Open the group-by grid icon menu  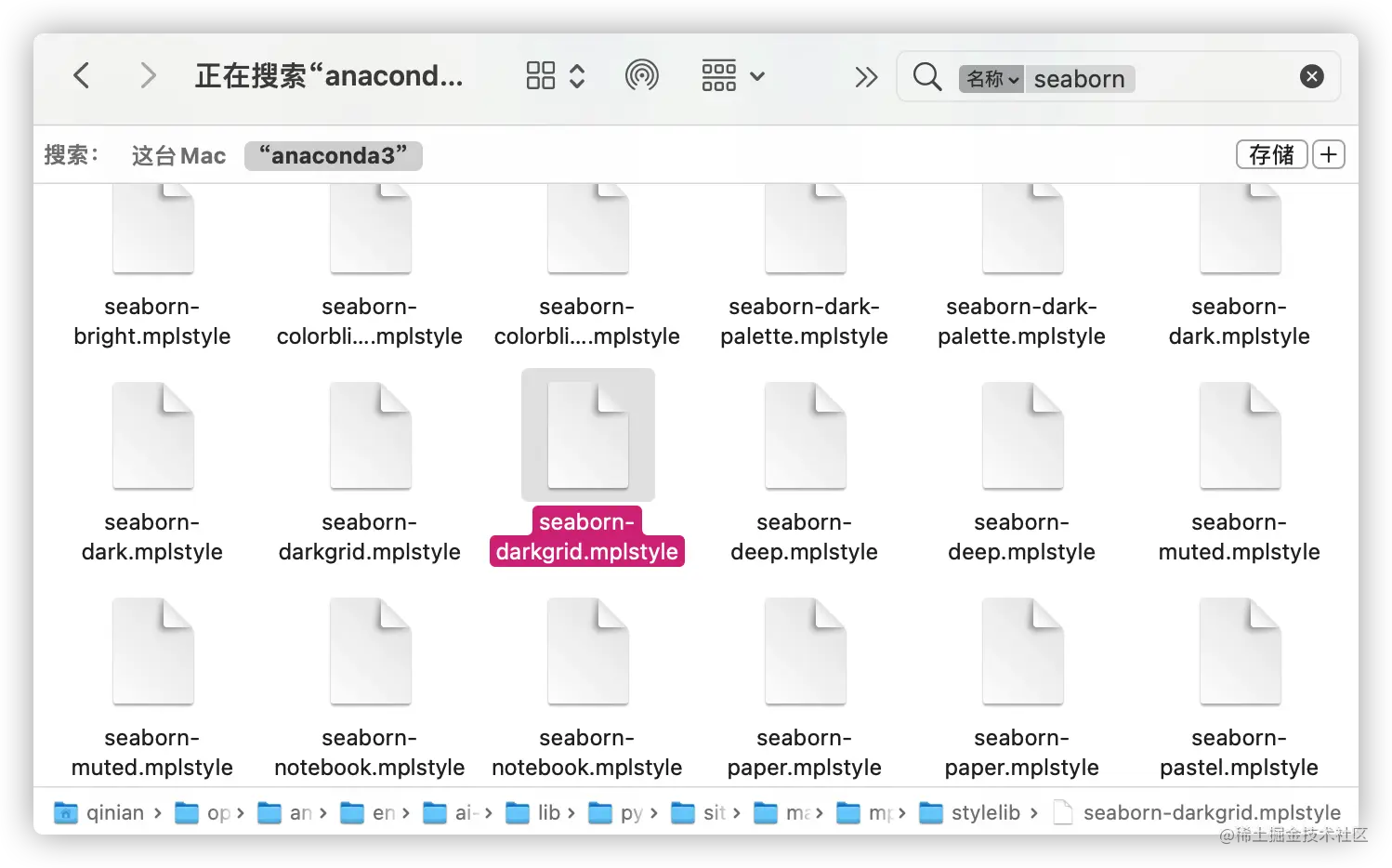pos(719,75)
